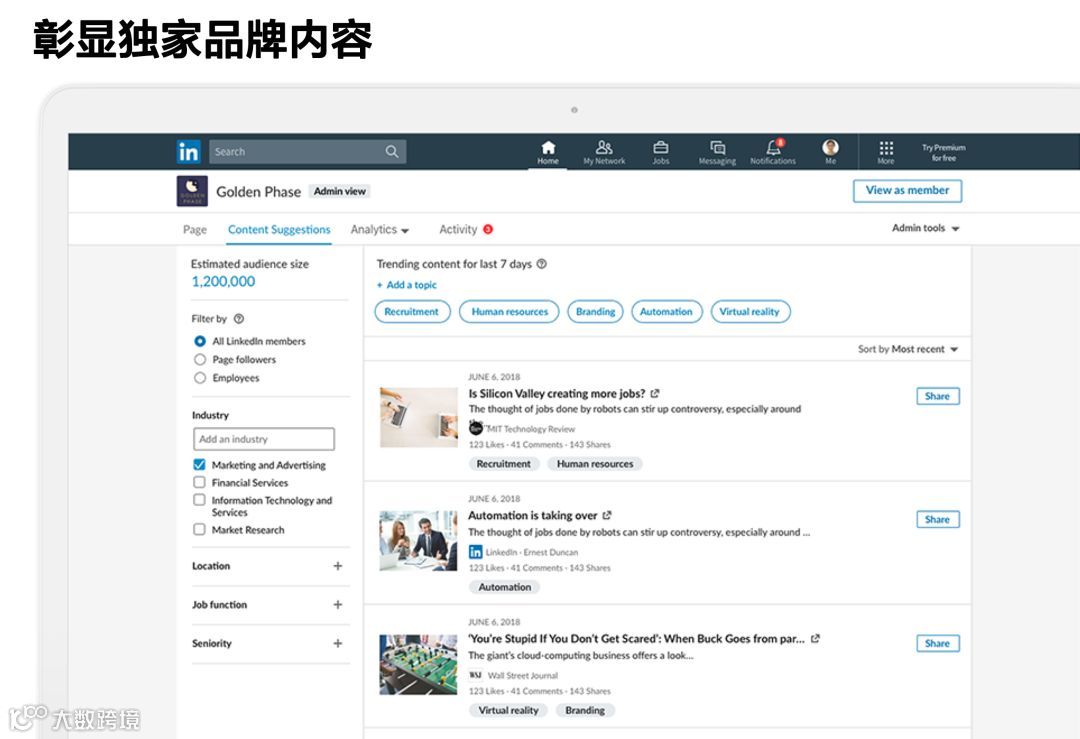Screen dimensions: 1080x739
Task: Click the MIT Technology Review source logo
Action: (475, 428)
